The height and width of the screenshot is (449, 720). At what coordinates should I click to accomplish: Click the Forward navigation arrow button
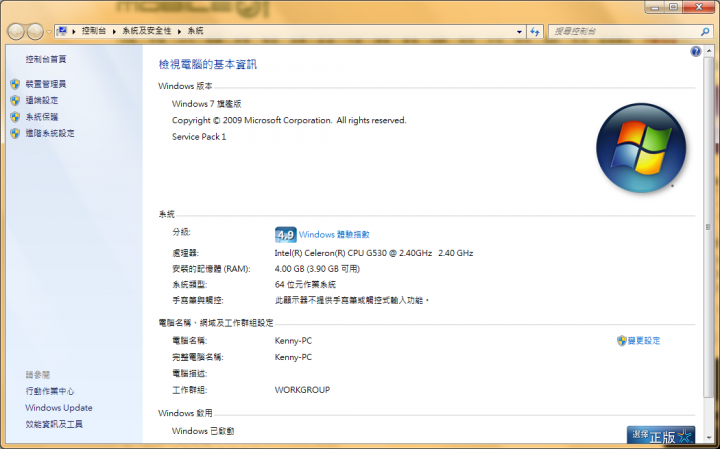[x=35, y=32]
